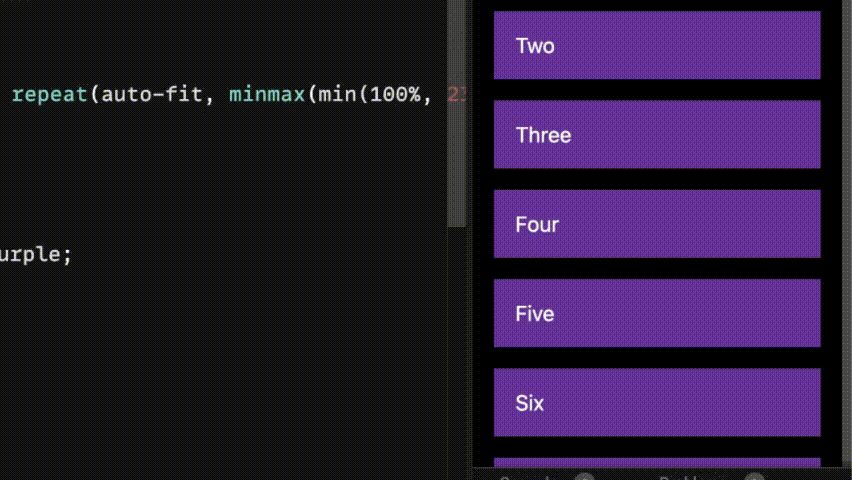Select the purple grid item Four
Viewport: 852px width, 480px height.
tap(657, 224)
